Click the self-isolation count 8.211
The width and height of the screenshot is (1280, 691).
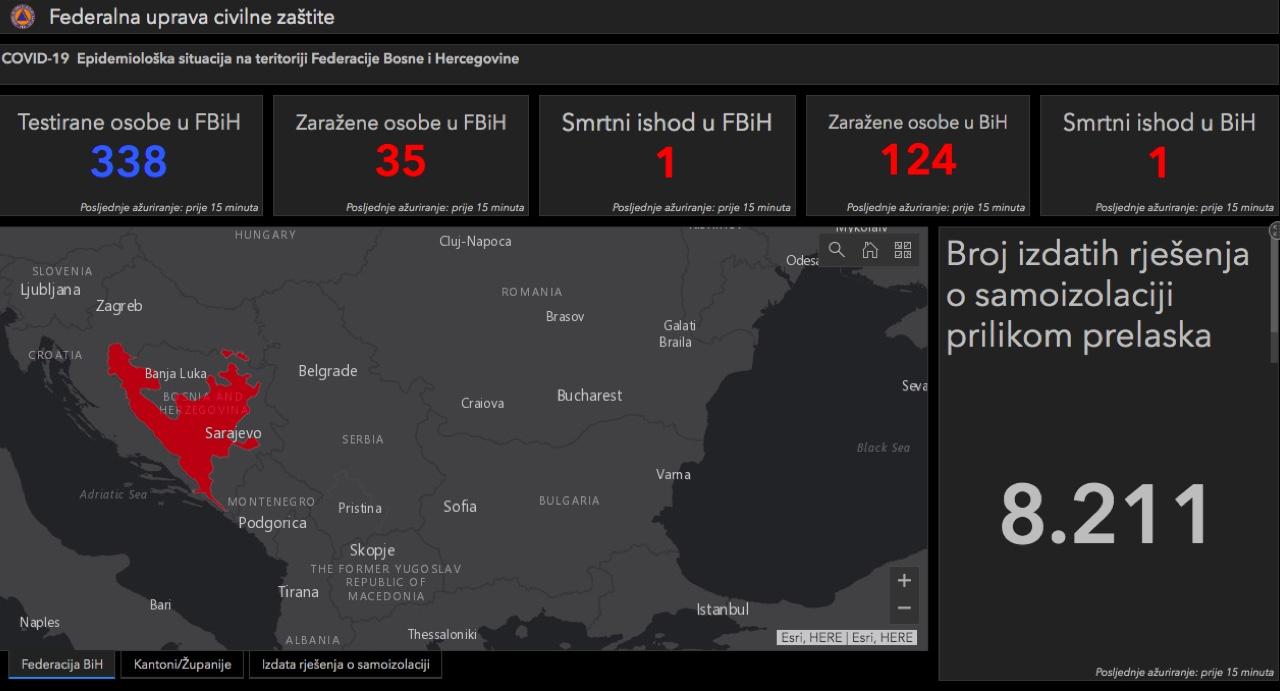(x=1106, y=513)
